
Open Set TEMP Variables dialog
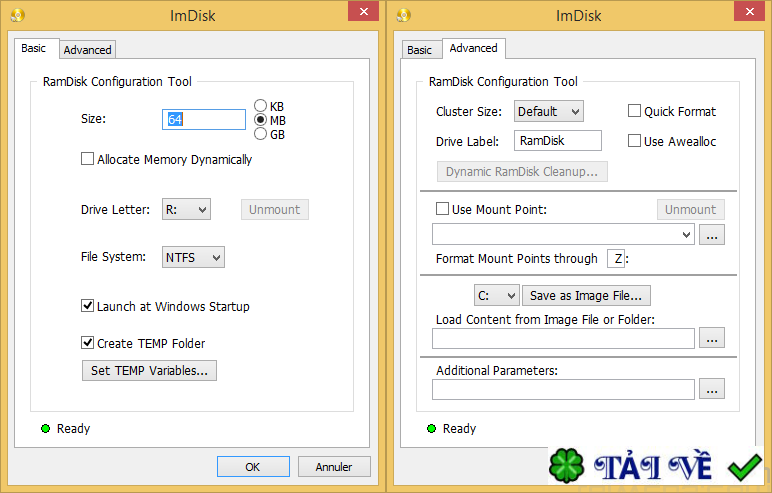149,370
